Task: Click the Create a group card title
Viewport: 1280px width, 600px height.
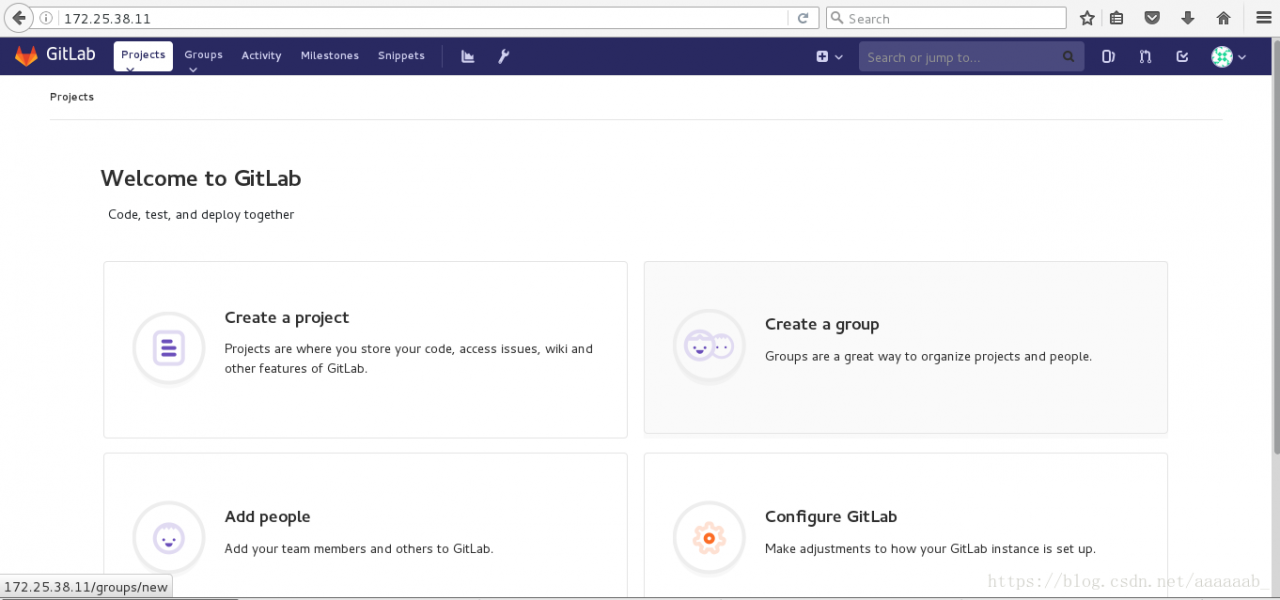Action: click(x=822, y=324)
